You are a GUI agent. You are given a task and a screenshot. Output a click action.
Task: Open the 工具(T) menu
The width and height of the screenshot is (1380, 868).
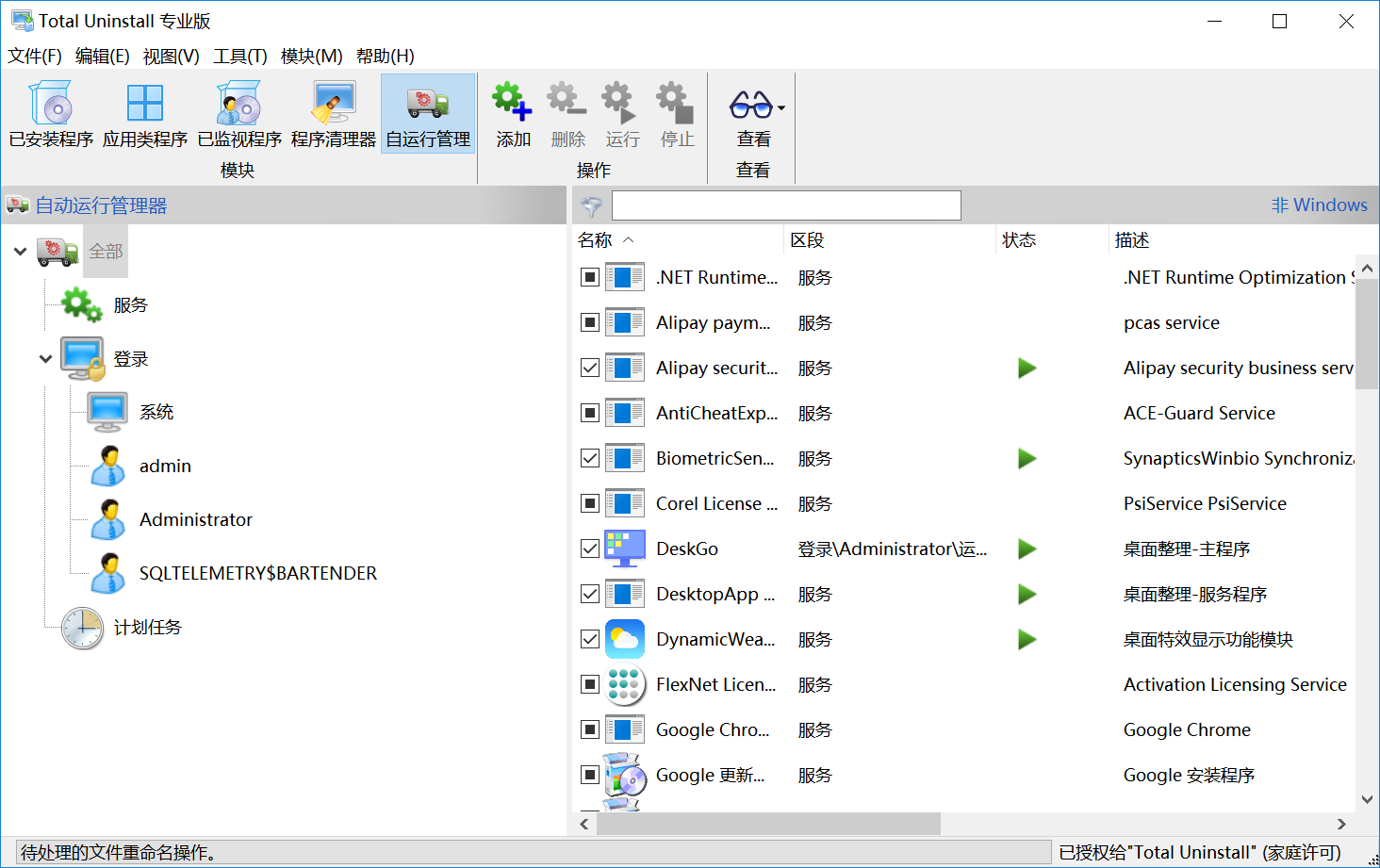tap(240, 57)
